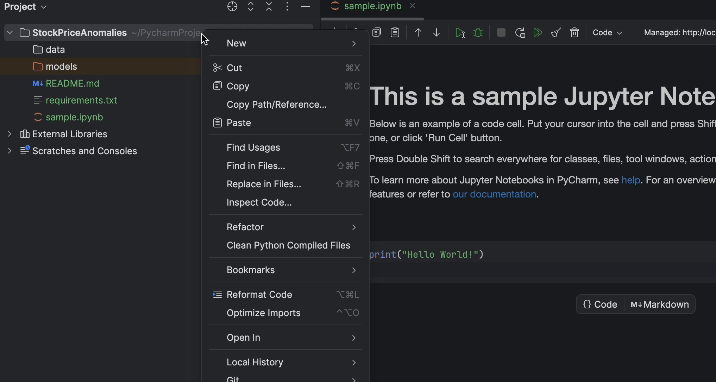Close the sample.ipynb editor tab
This screenshot has height=382, width=716.
(x=412, y=6)
